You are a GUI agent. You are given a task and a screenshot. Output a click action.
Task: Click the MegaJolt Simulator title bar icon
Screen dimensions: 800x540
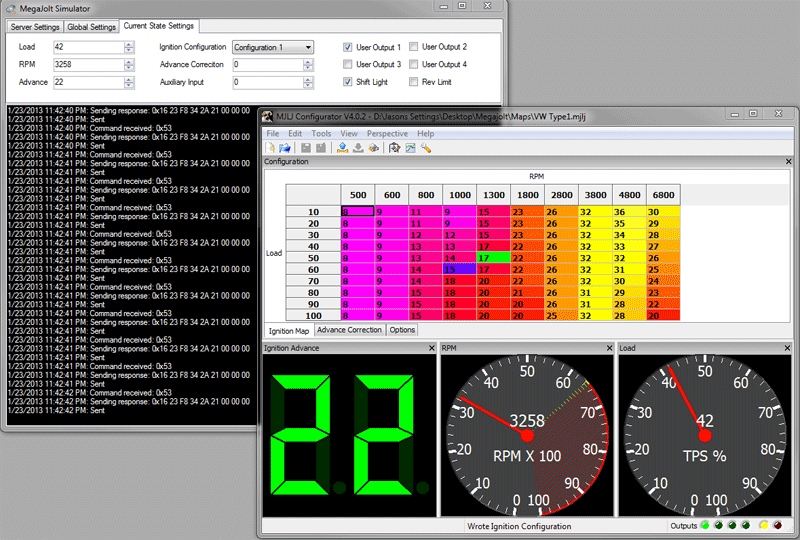(11, 9)
